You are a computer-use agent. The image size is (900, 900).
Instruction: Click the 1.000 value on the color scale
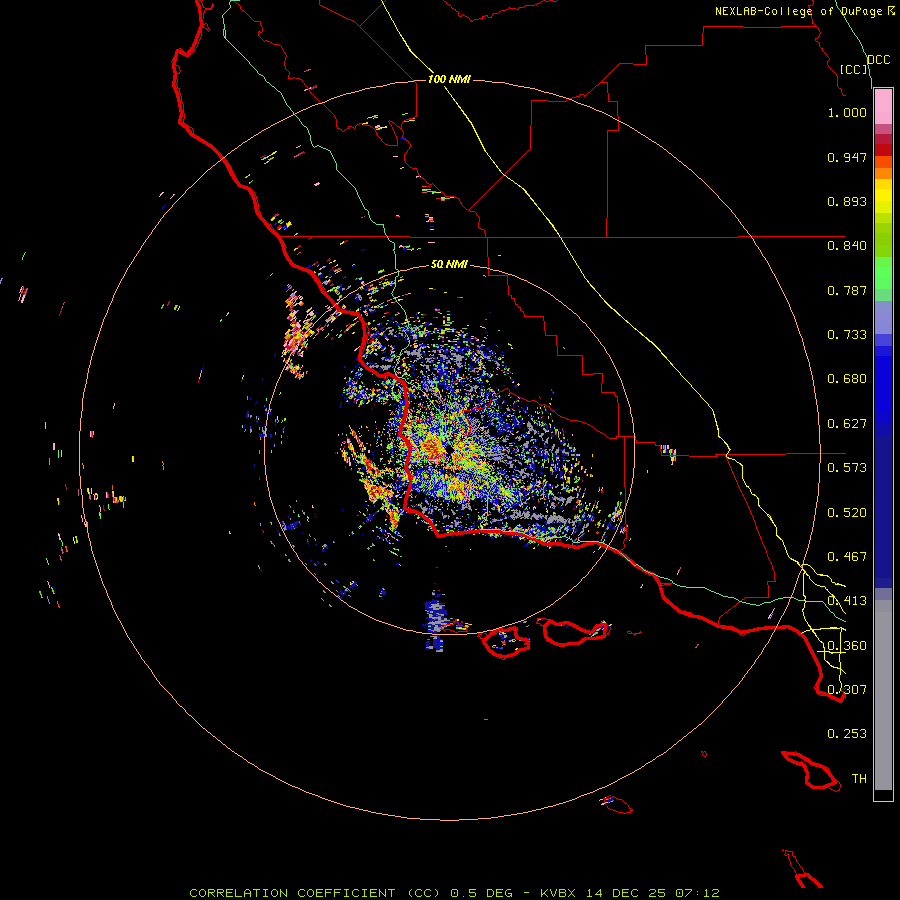pos(847,112)
